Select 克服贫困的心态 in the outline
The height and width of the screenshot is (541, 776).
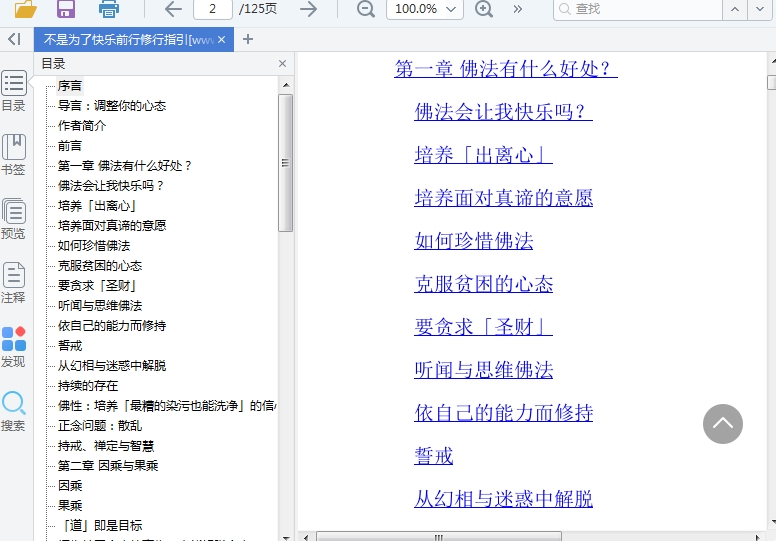[100, 266]
